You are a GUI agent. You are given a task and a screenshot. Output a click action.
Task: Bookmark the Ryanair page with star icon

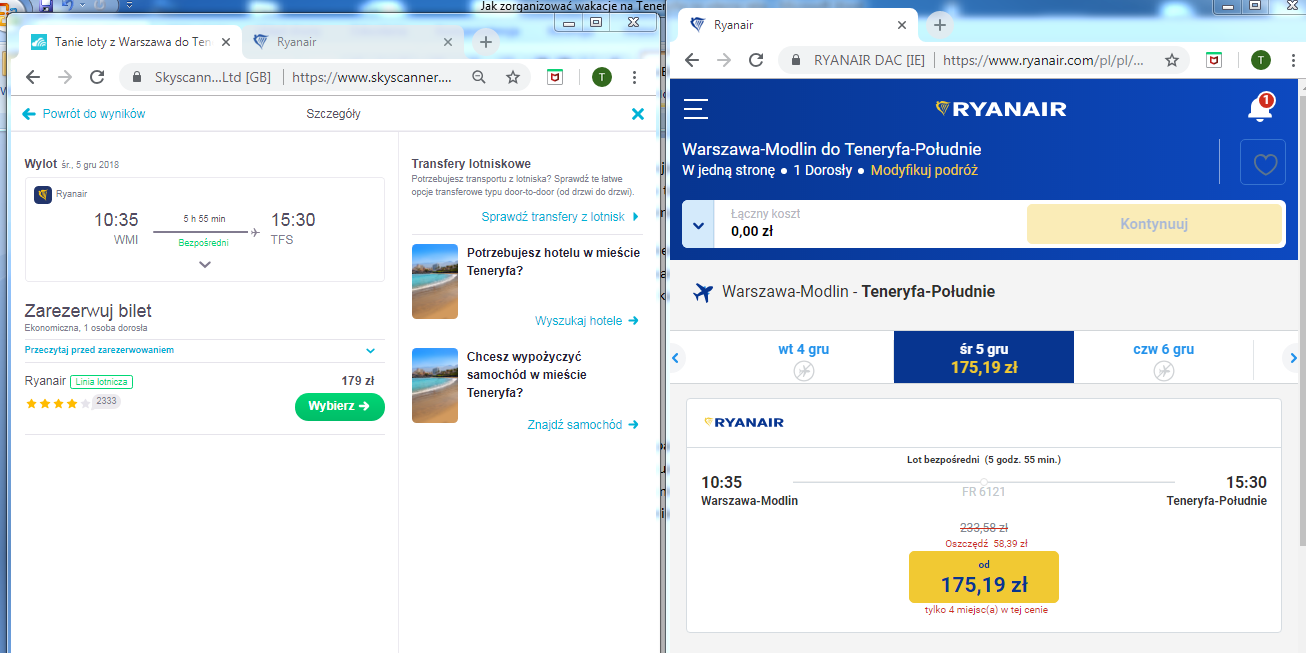[x=1172, y=60]
